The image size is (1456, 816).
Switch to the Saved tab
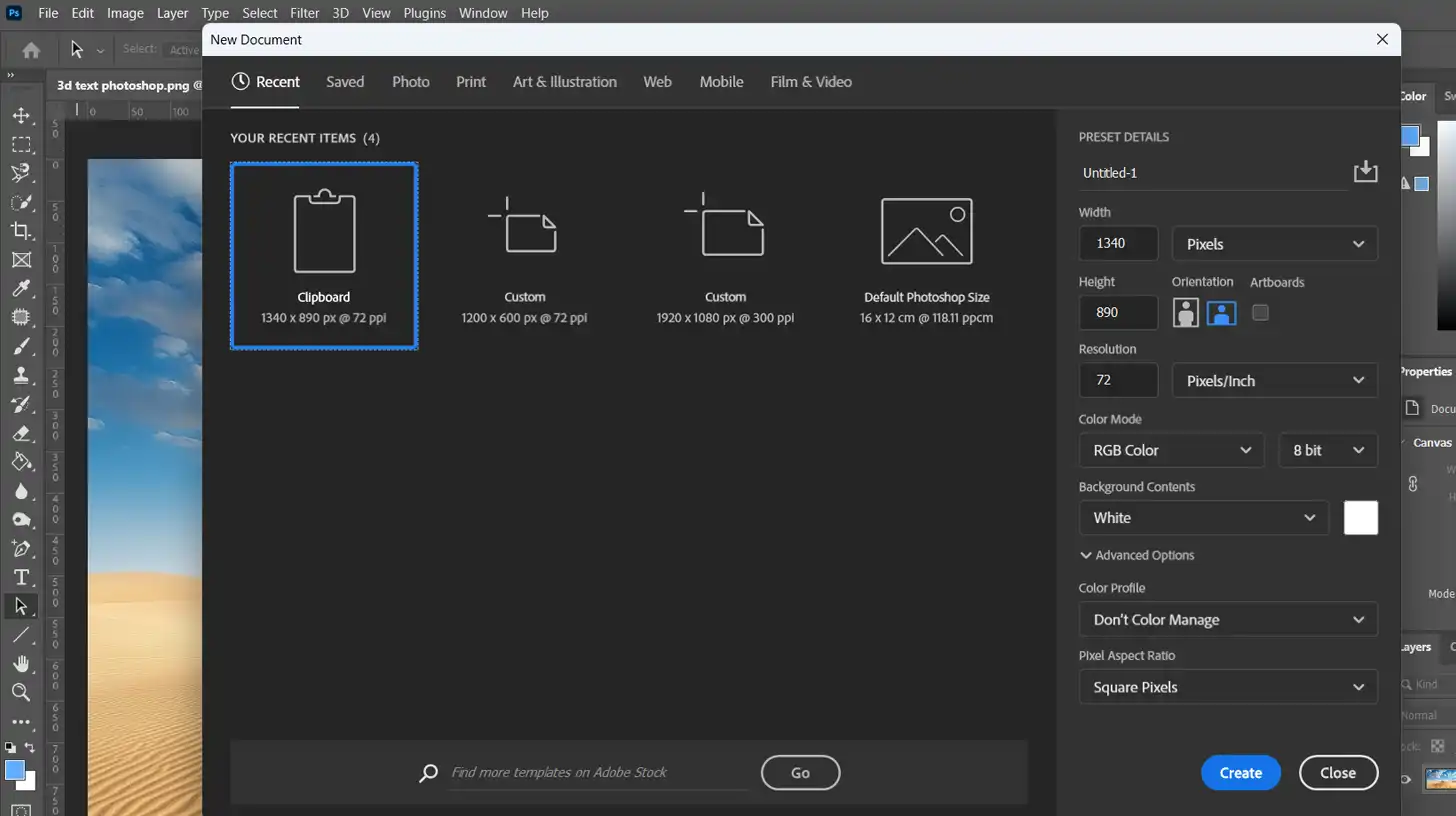pyautogui.click(x=345, y=82)
